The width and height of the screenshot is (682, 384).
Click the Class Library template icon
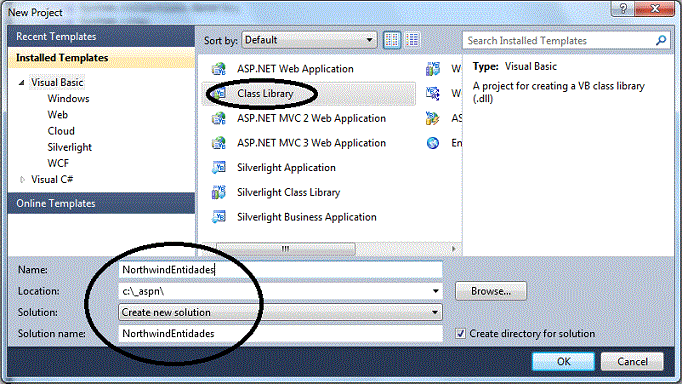(x=220, y=93)
